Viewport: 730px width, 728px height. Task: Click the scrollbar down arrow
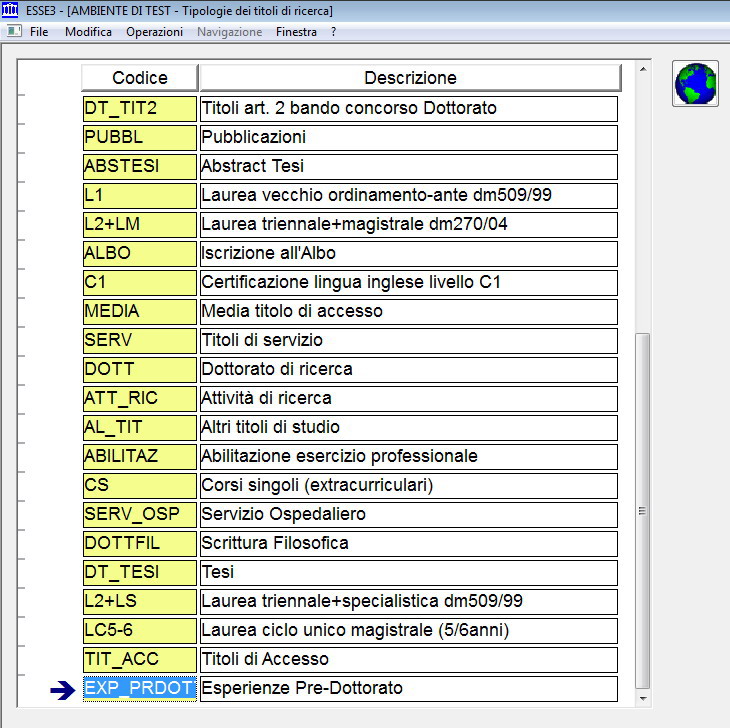[x=643, y=698]
